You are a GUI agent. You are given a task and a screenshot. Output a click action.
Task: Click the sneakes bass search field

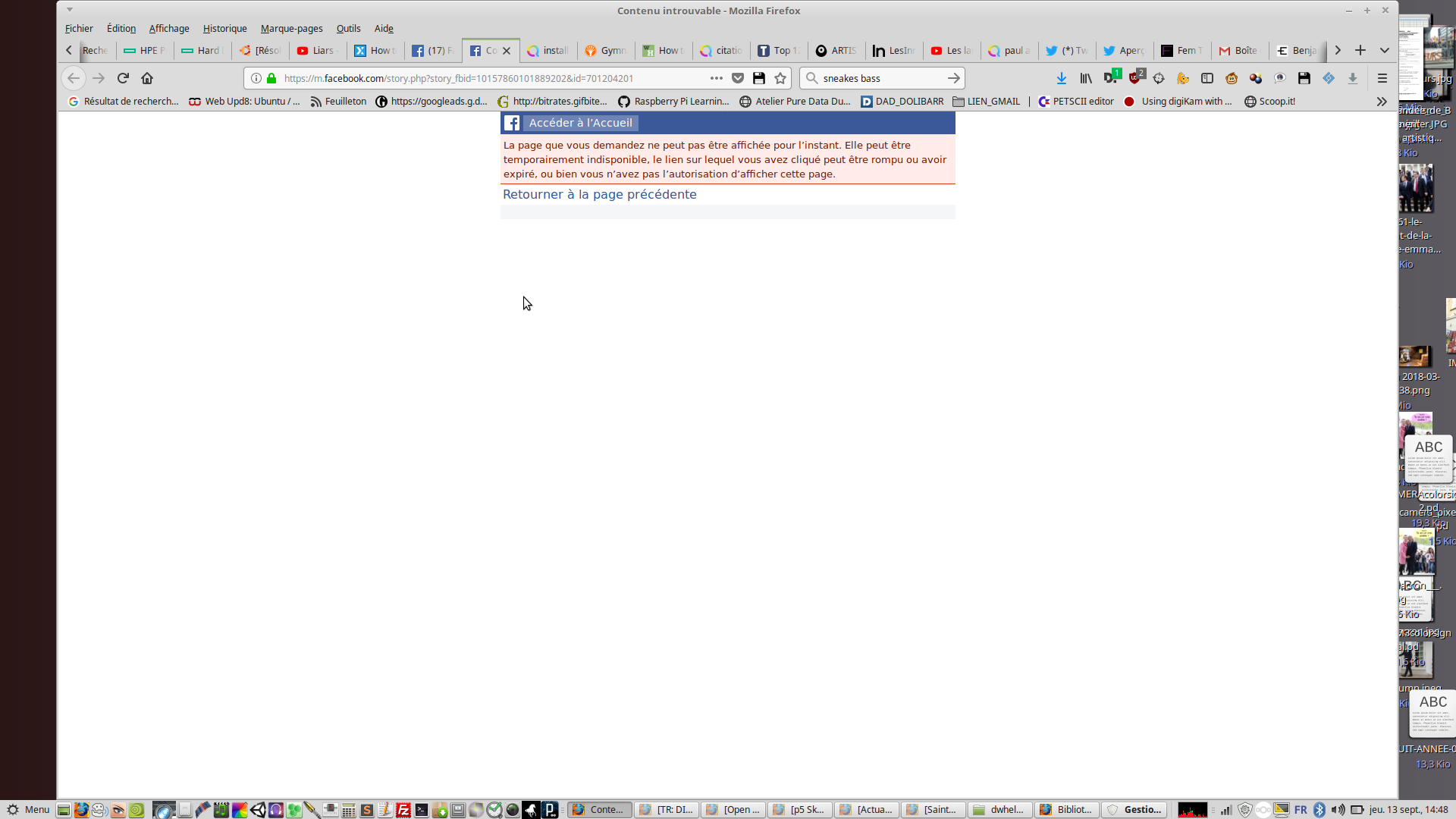tap(880, 78)
